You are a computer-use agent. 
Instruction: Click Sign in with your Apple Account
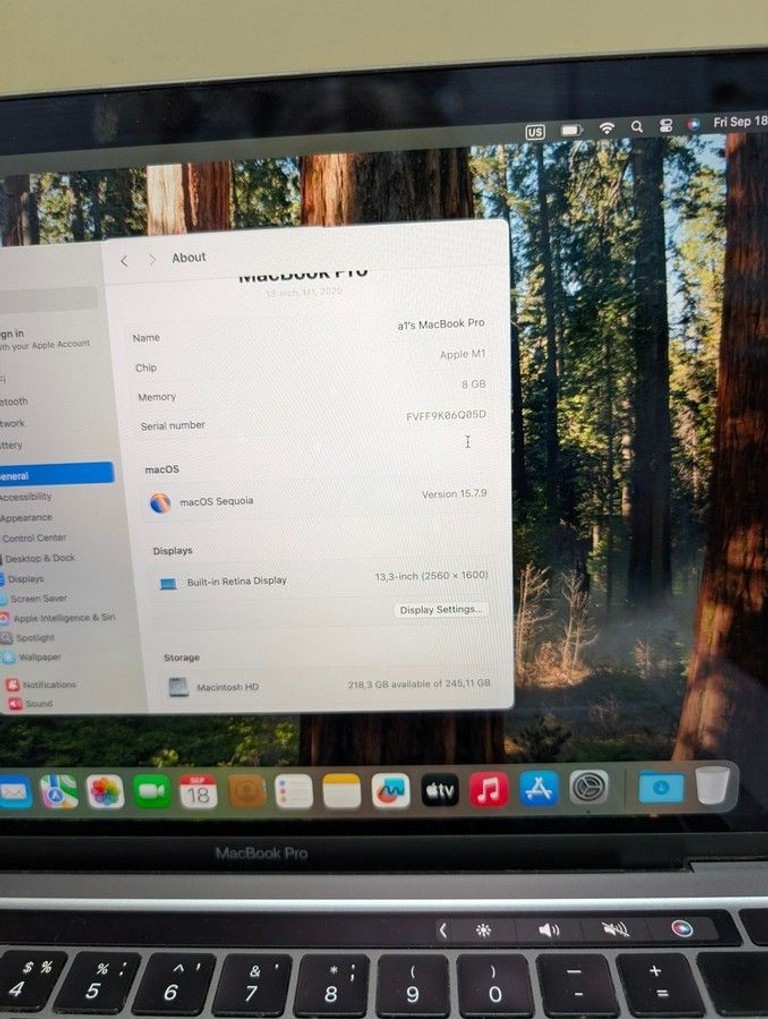[x=44, y=339]
